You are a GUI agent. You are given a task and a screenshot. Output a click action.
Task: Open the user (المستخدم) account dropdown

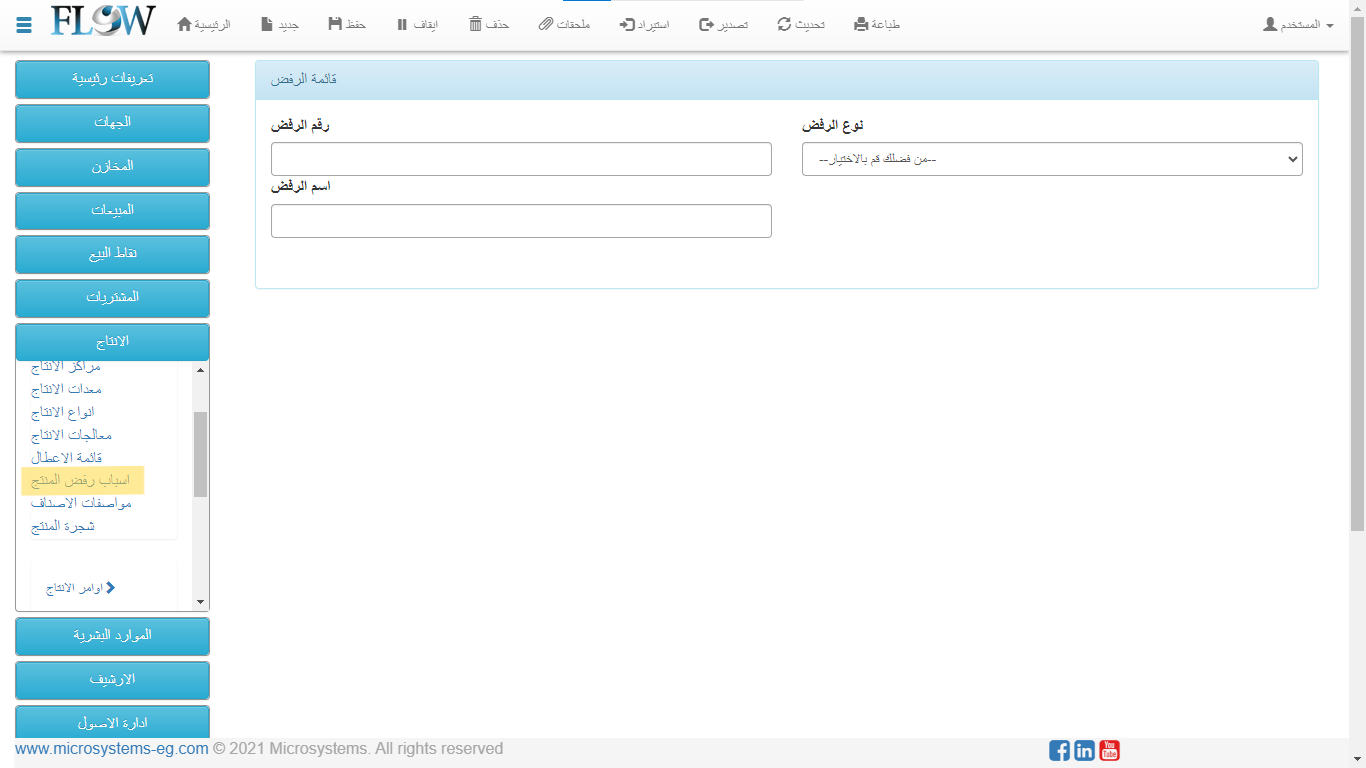click(x=1298, y=24)
